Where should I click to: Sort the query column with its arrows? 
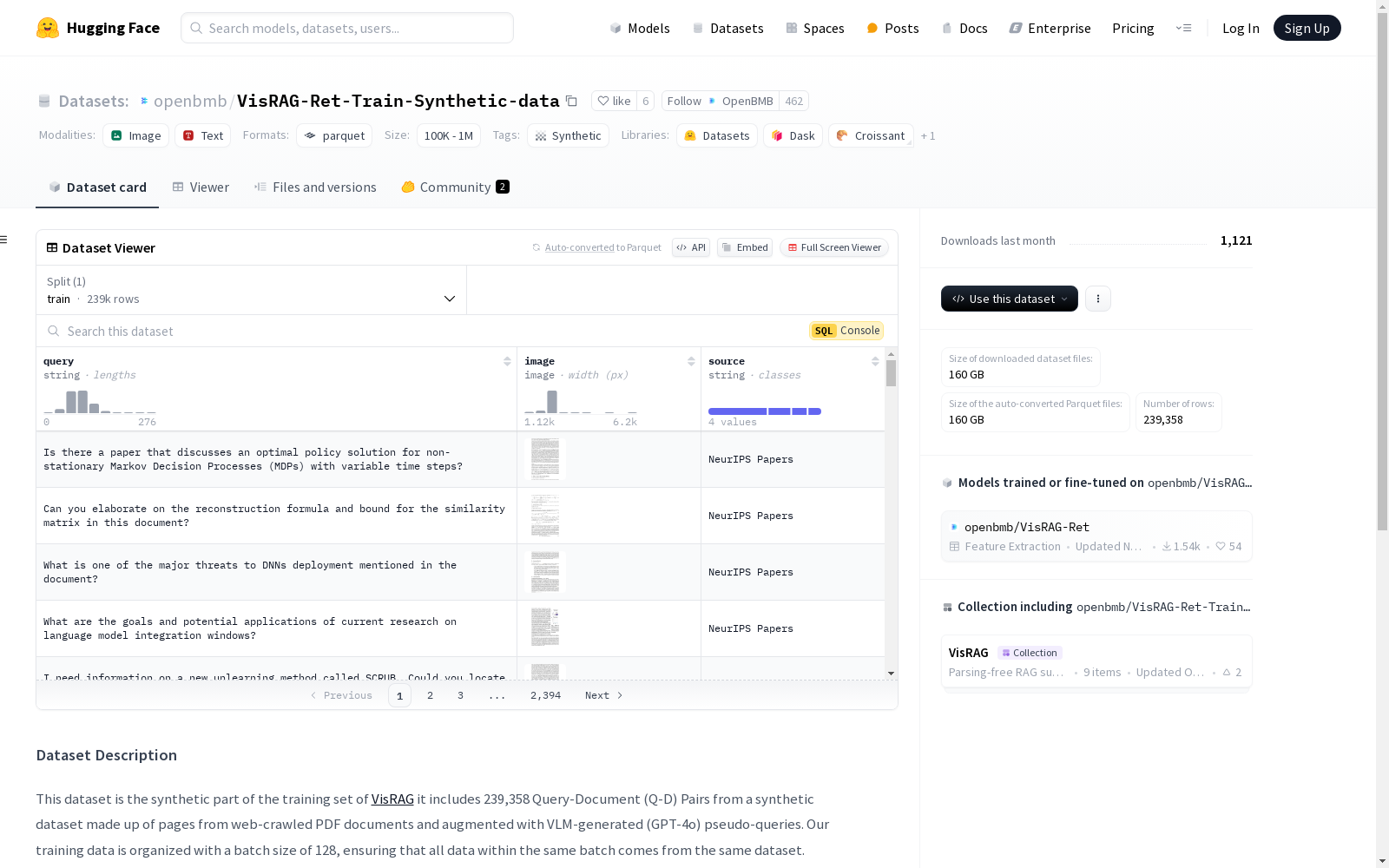(x=507, y=361)
